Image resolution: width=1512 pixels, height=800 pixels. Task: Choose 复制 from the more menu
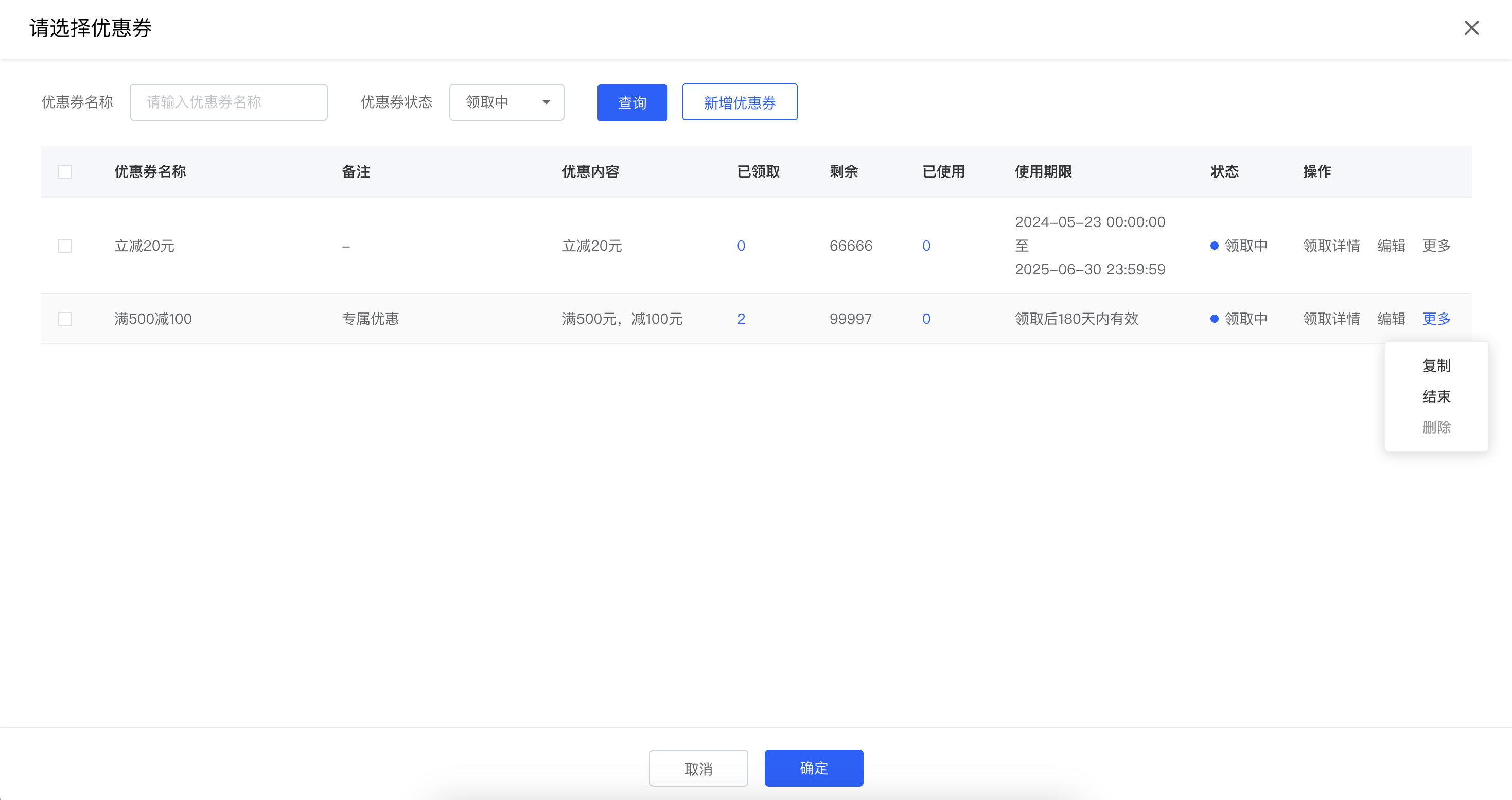pyautogui.click(x=1436, y=366)
